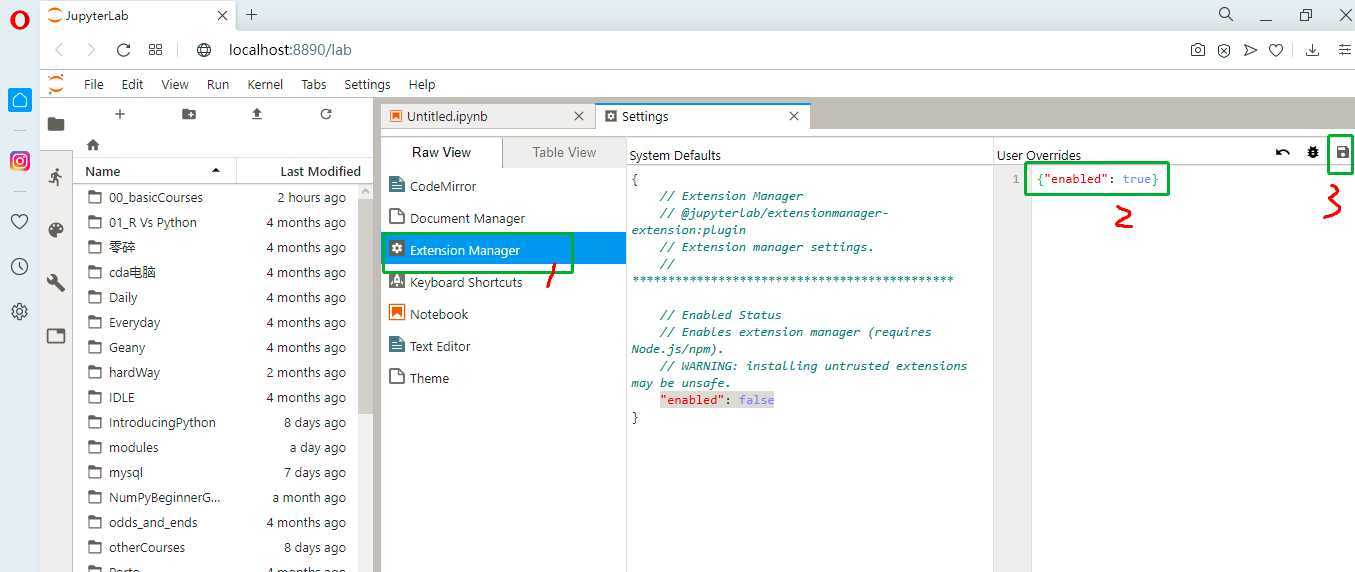
Task: Click the debug bug icon in settings
Action: [1313, 153]
